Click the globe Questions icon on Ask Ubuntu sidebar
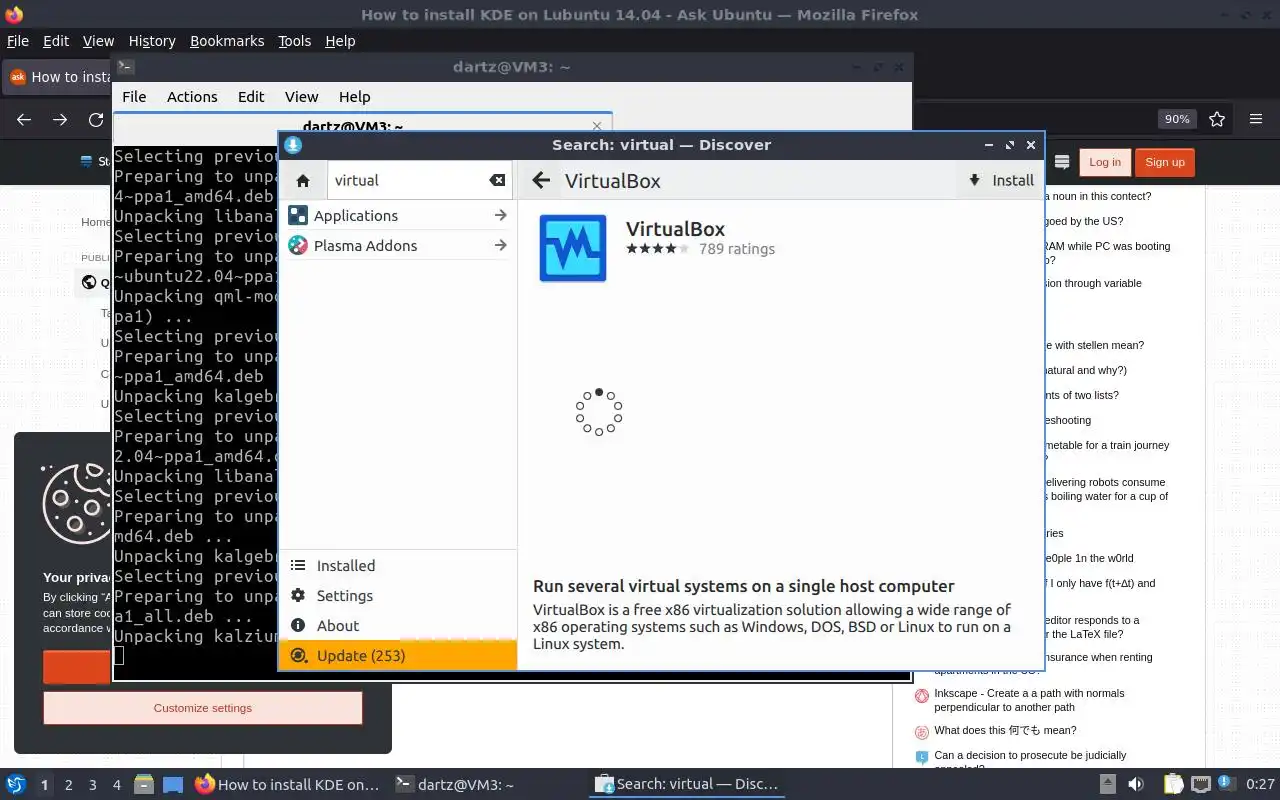Viewport: 1280px width, 800px height. click(89, 282)
